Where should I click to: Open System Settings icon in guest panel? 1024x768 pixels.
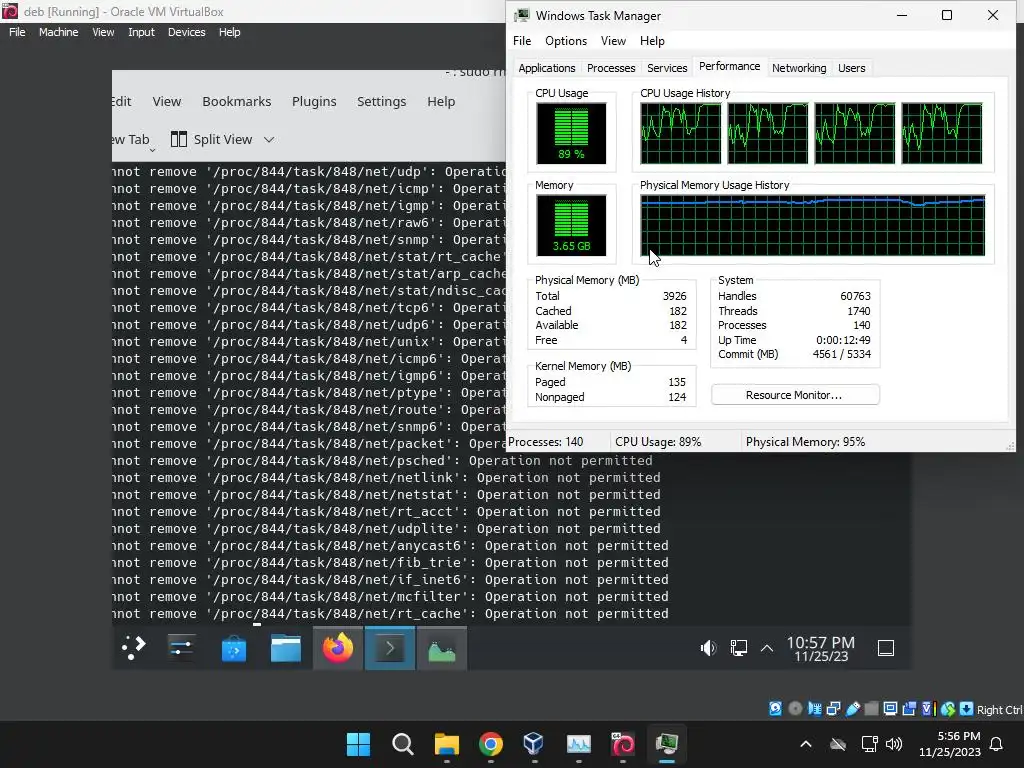(182, 648)
